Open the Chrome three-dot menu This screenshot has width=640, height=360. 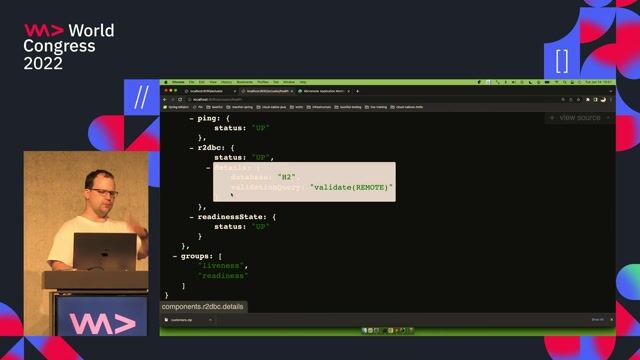pos(611,100)
